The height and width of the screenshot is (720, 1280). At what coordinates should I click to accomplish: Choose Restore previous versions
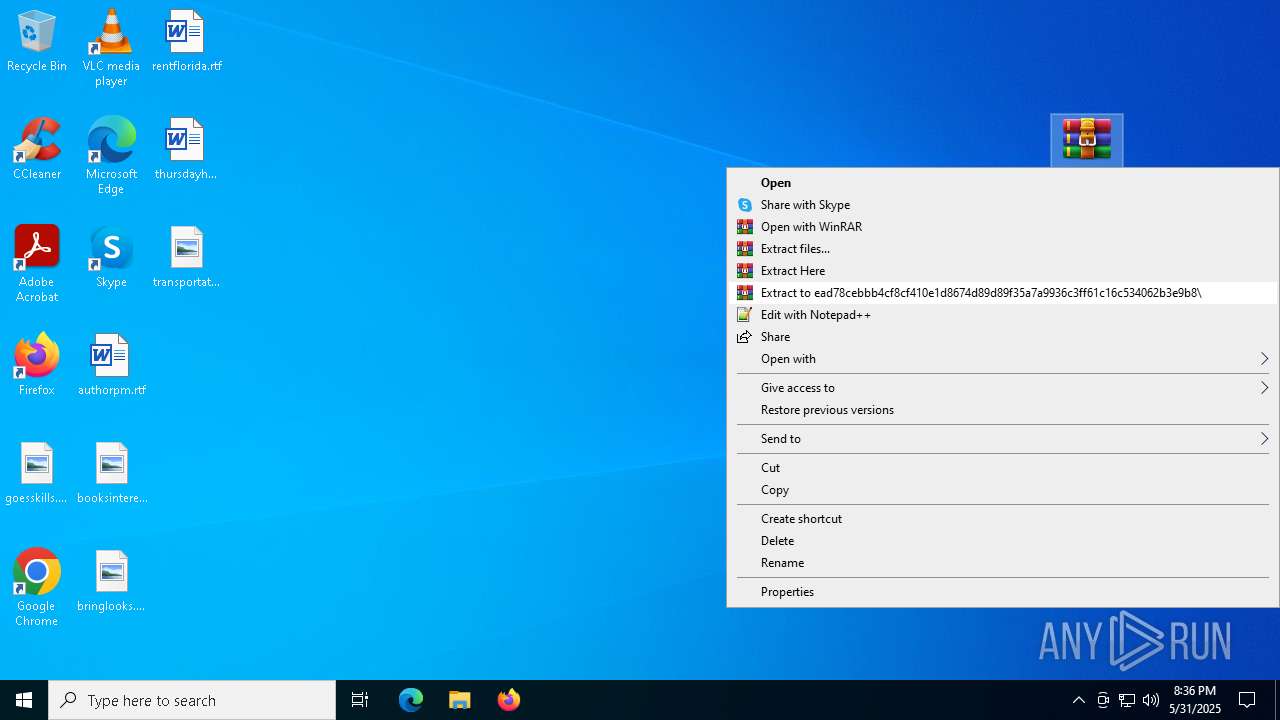[1002, 410]
